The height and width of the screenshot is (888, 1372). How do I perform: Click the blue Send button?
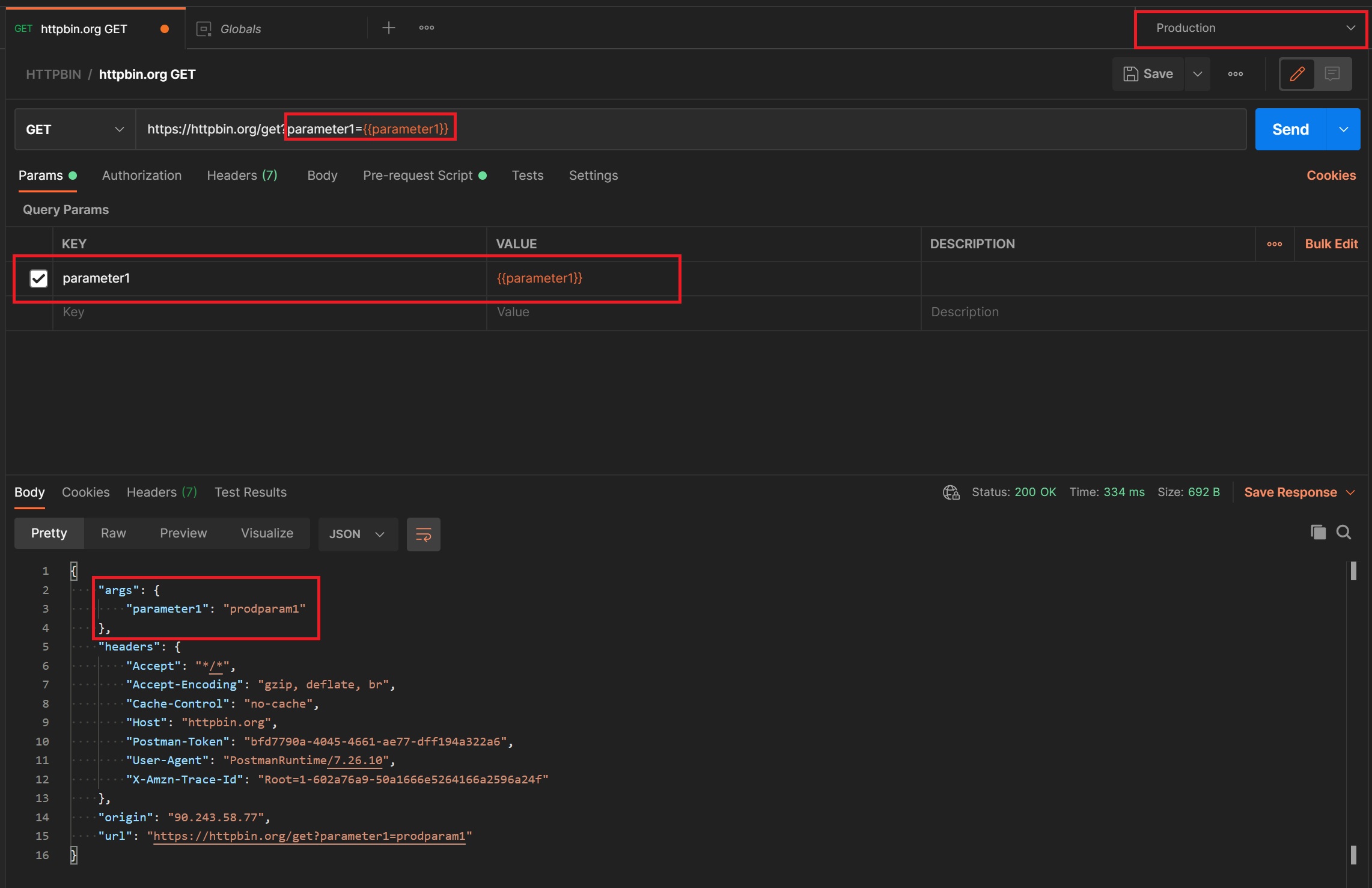tap(1290, 129)
